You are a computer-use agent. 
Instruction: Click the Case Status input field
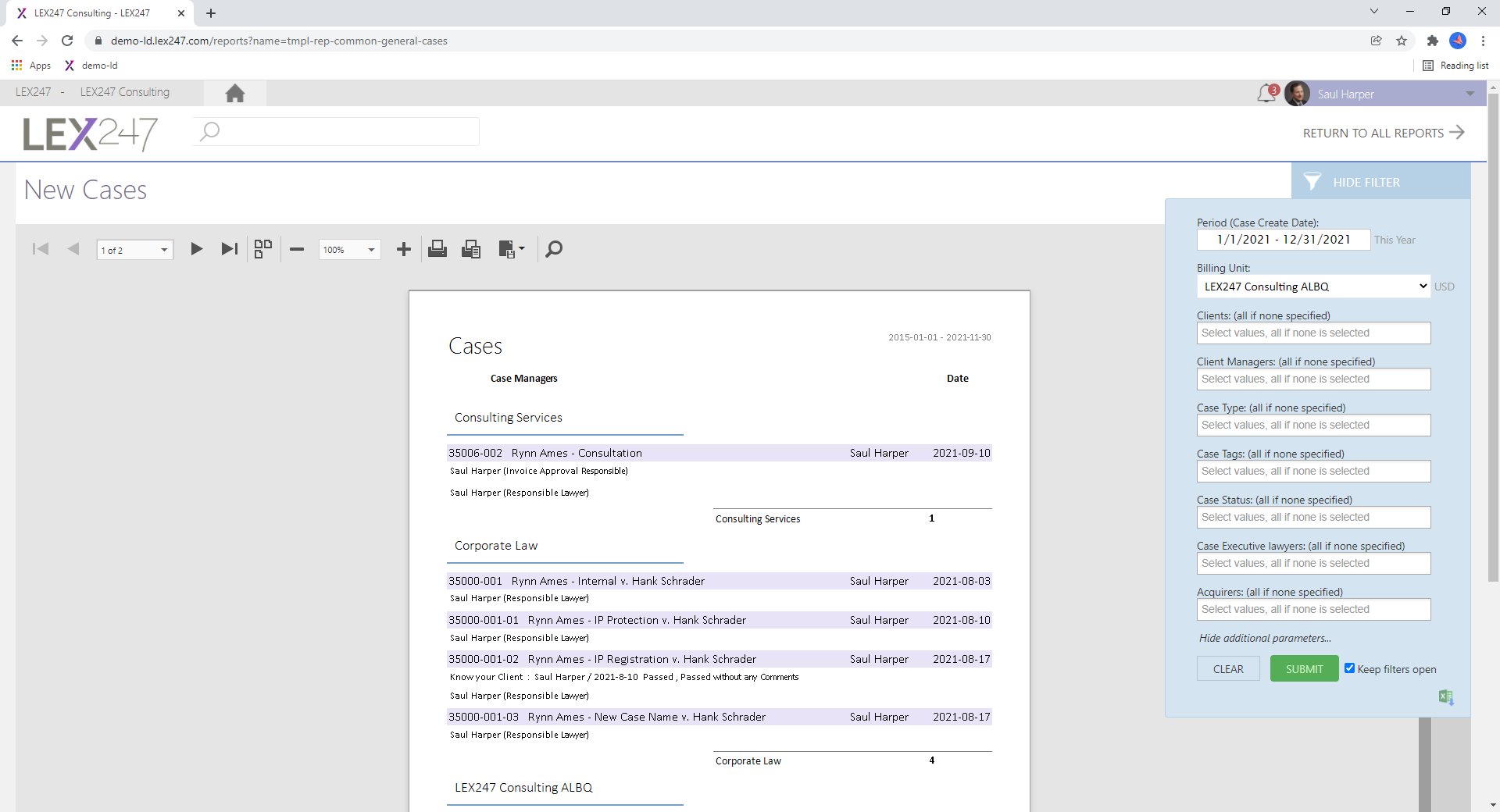pyautogui.click(x=1313, y=517)
